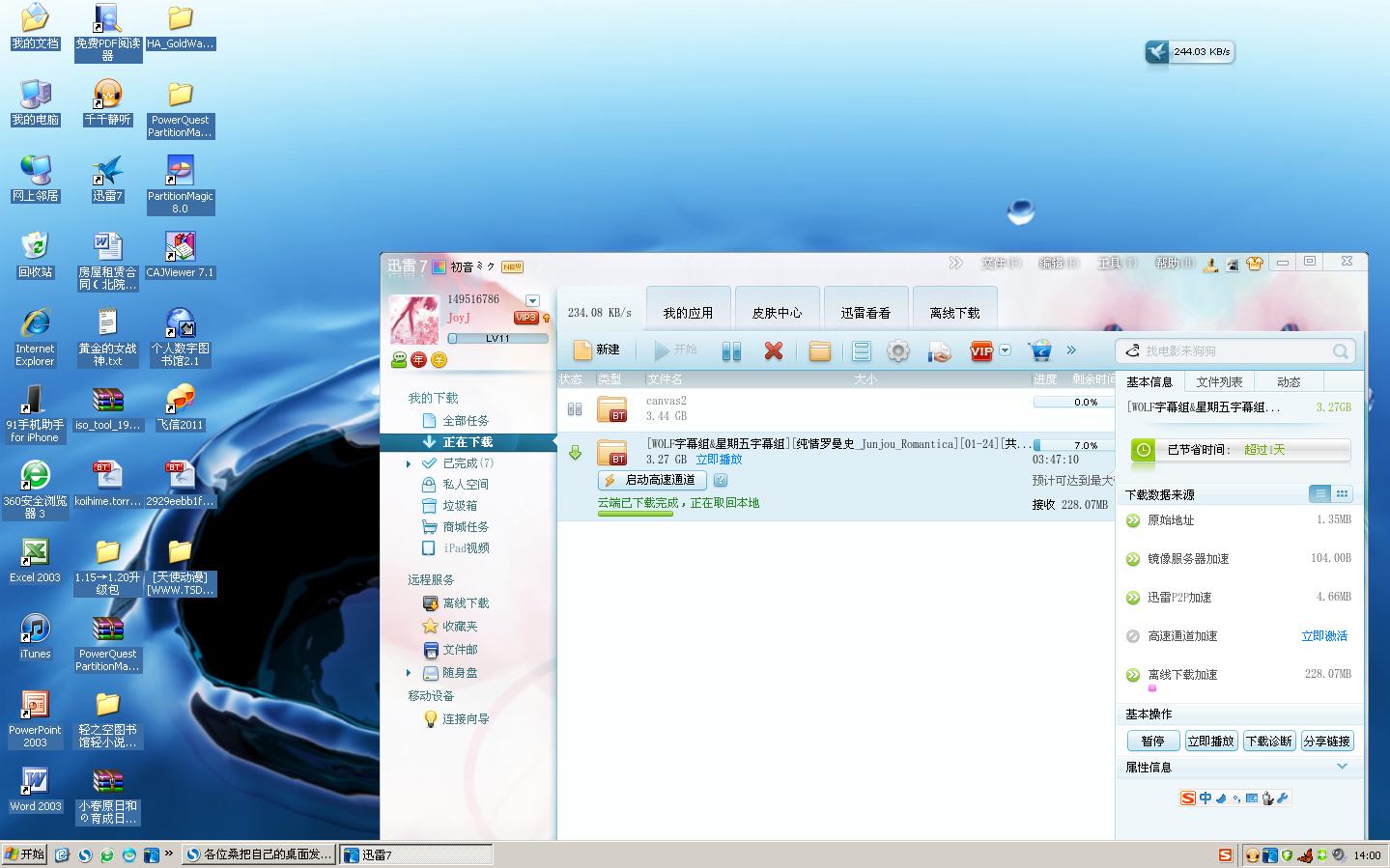Open the 文件 menu in Xunlei title bar
The image size is (1390, 868).
(1000, 263)
